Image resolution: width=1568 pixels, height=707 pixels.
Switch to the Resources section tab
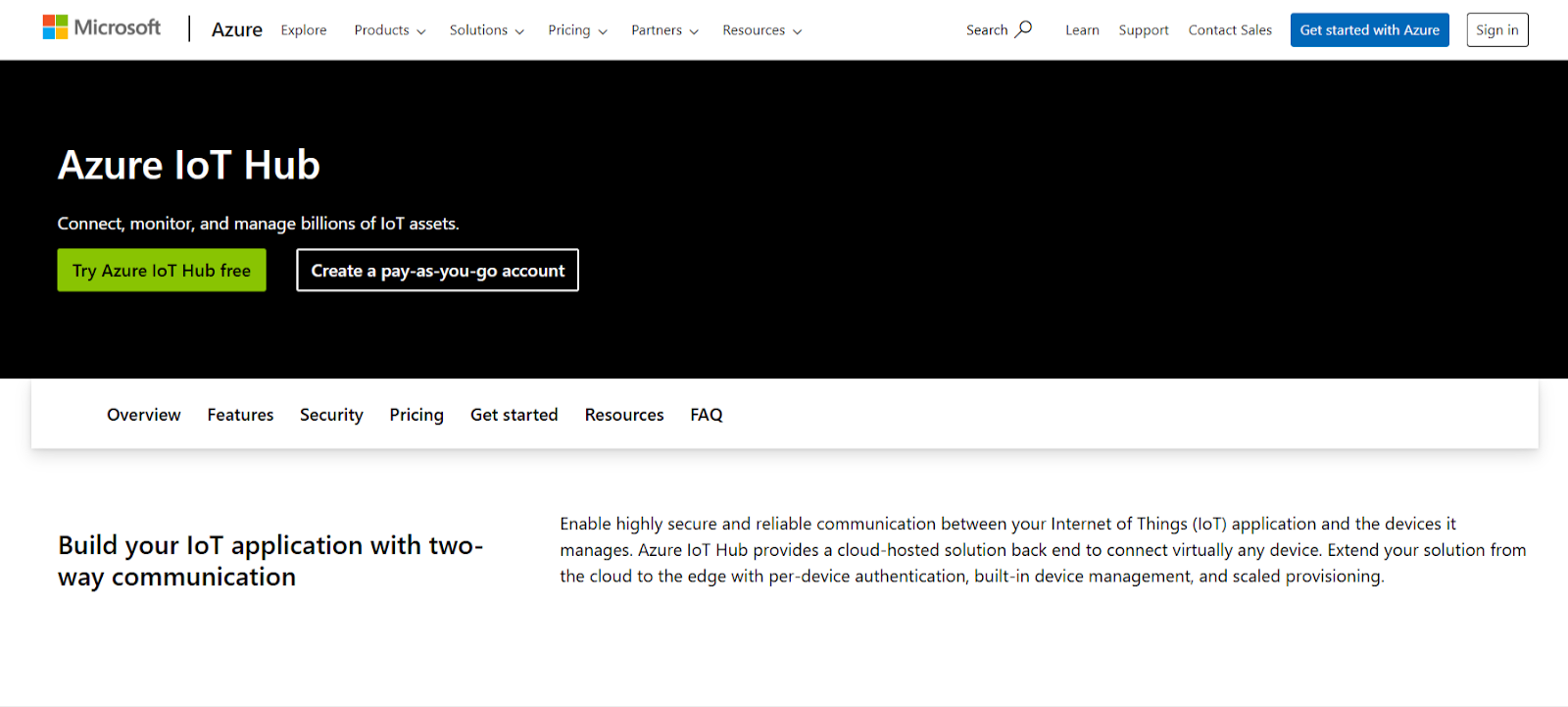[x=624, y=415]
